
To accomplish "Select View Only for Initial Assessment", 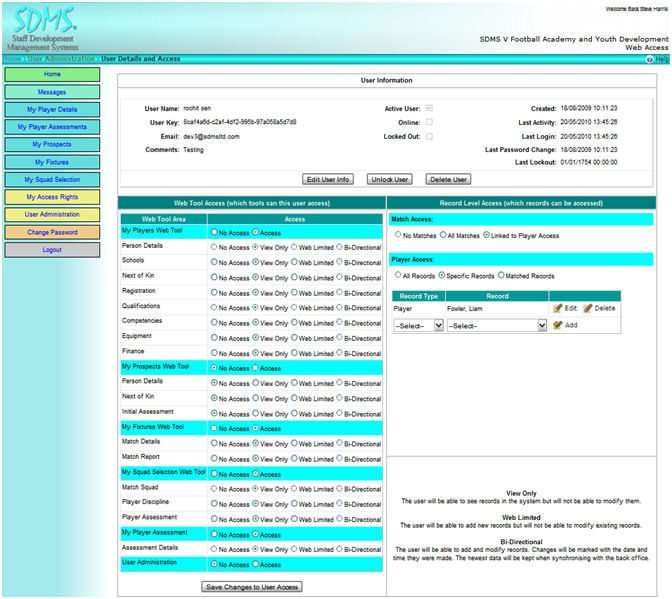I will (255, 413).
